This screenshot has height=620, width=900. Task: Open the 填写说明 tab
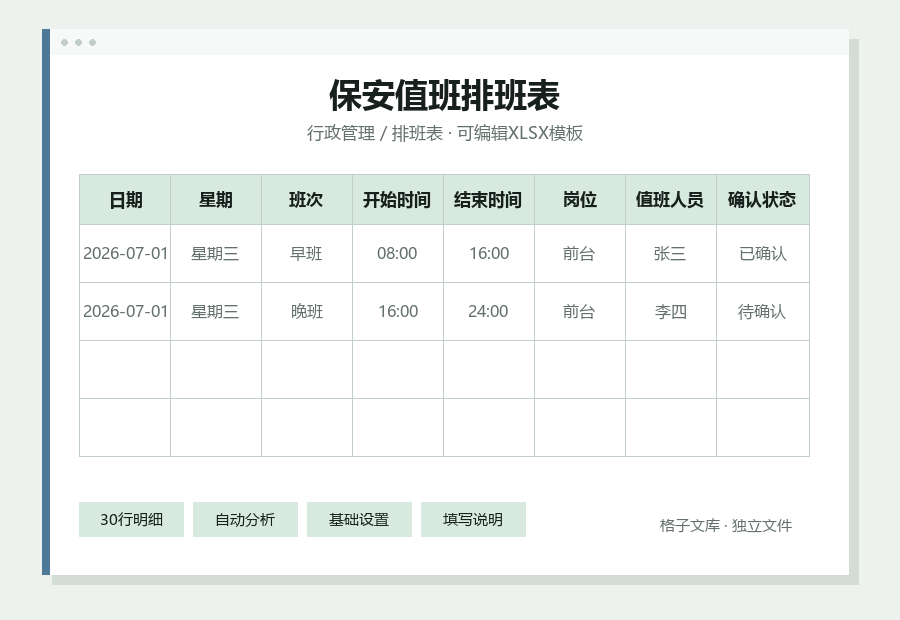click(473, 520)
